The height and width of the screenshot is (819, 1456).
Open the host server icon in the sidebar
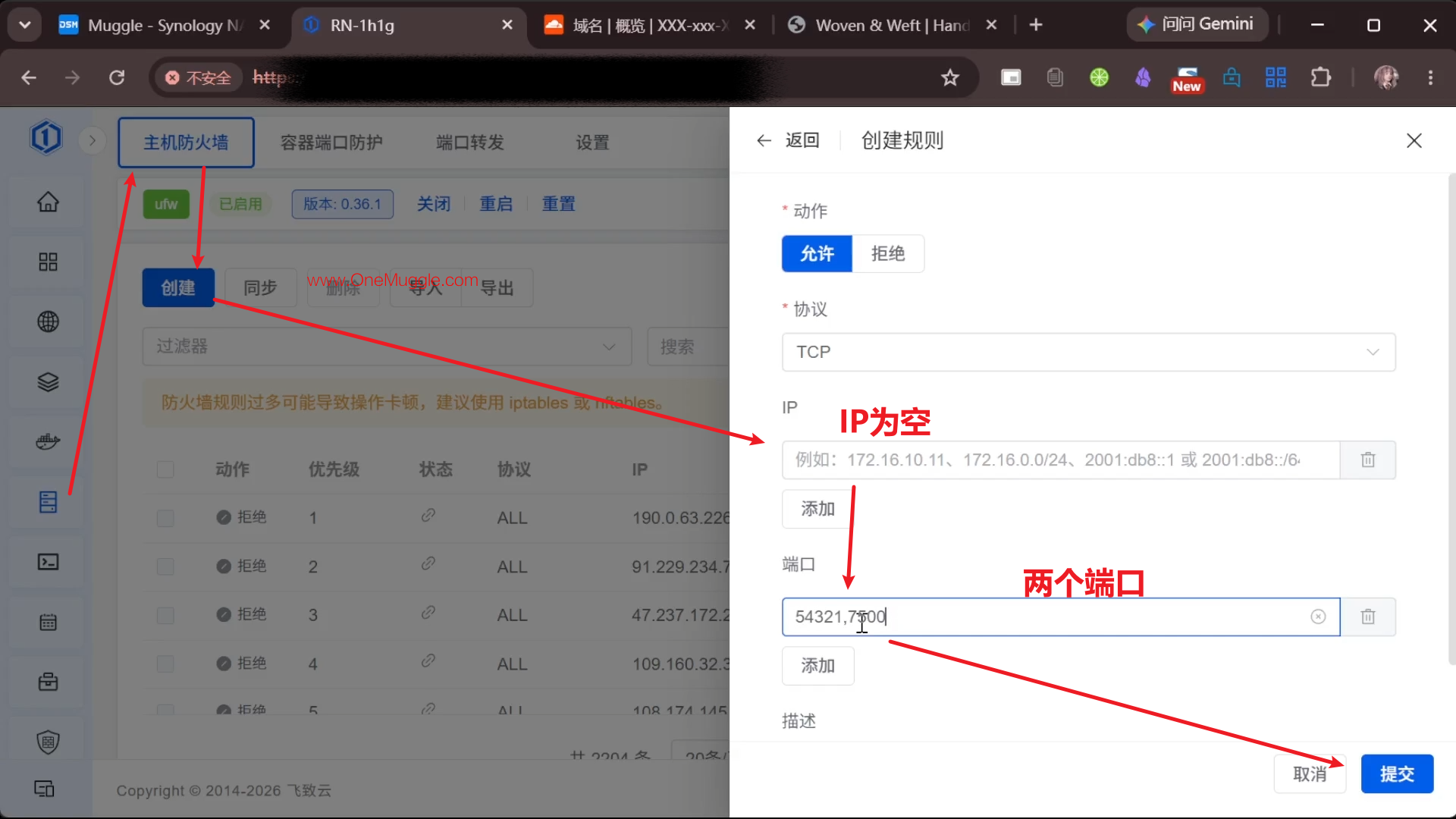[x=48, y=501]
